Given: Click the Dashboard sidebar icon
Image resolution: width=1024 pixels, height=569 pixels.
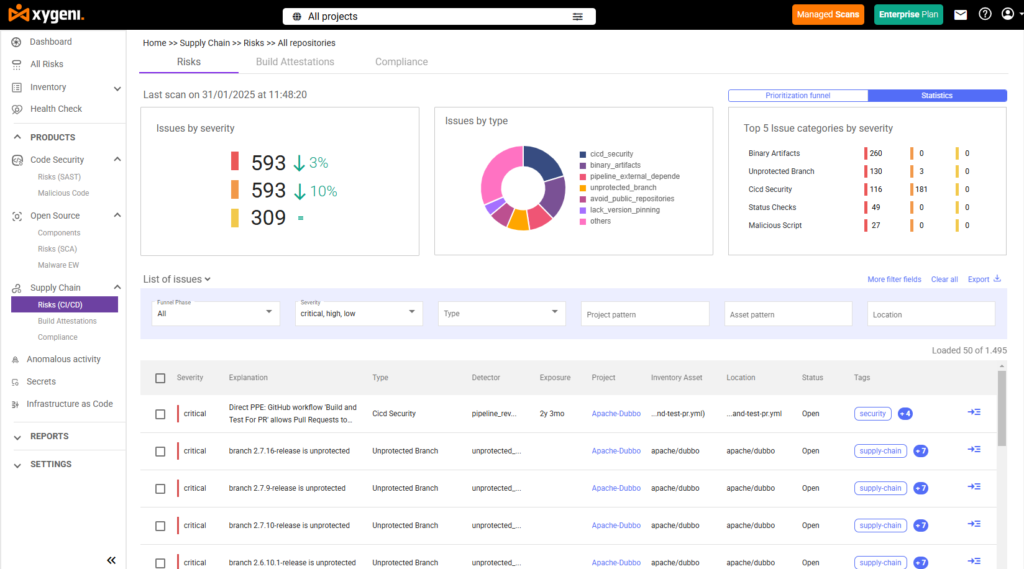Looking at the screenshot, I should point(16,42).
